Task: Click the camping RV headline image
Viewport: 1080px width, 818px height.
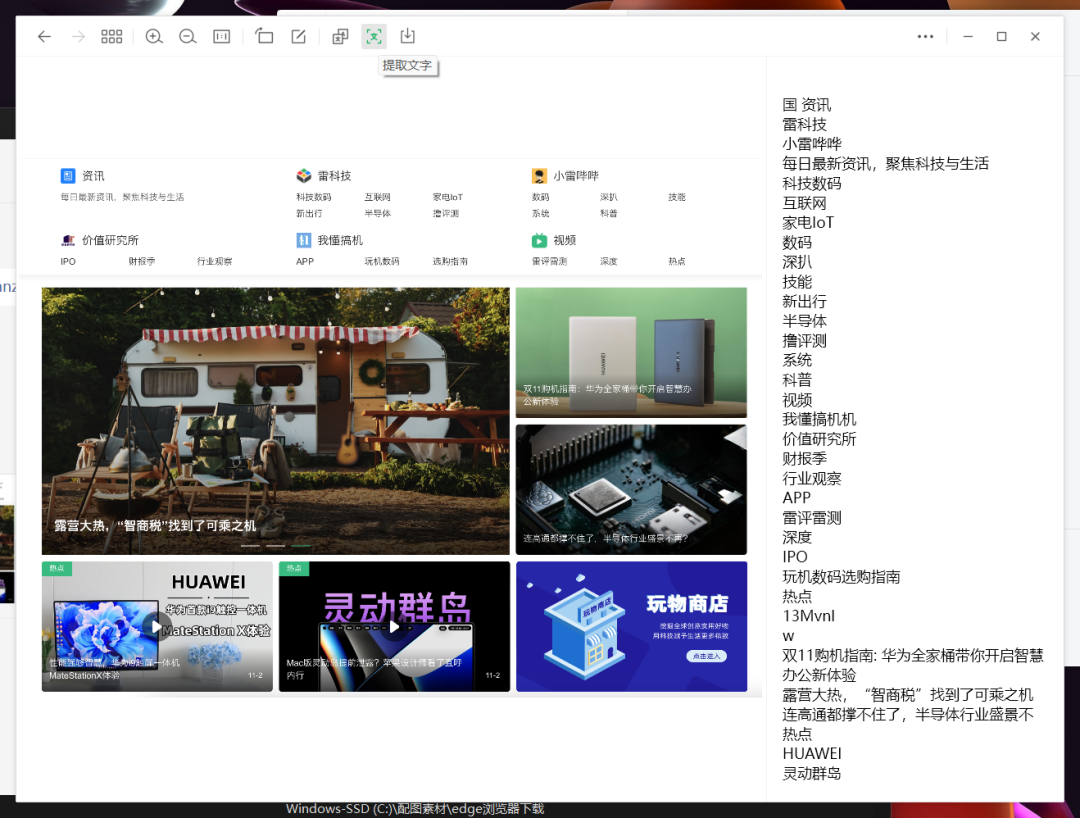Action: (275, 420)
